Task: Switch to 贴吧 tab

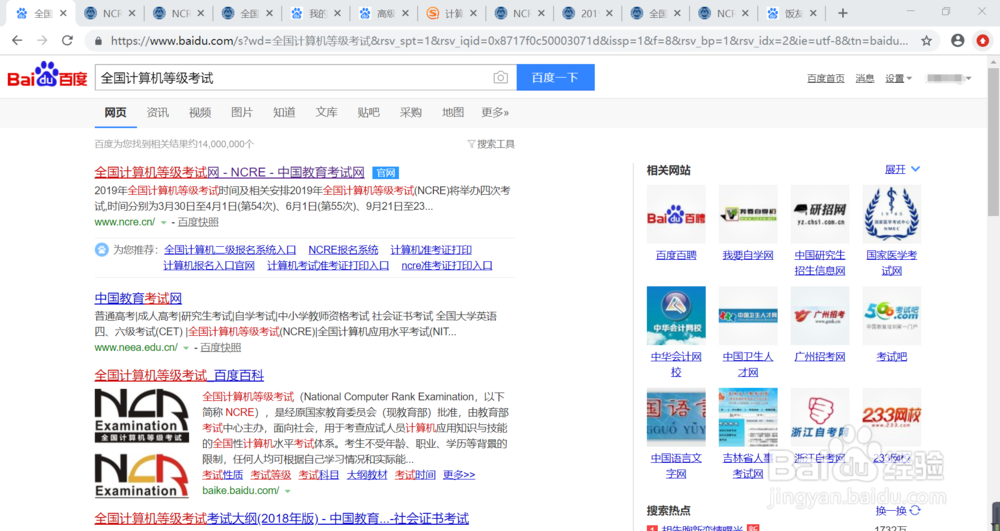Action: point(368,112)
